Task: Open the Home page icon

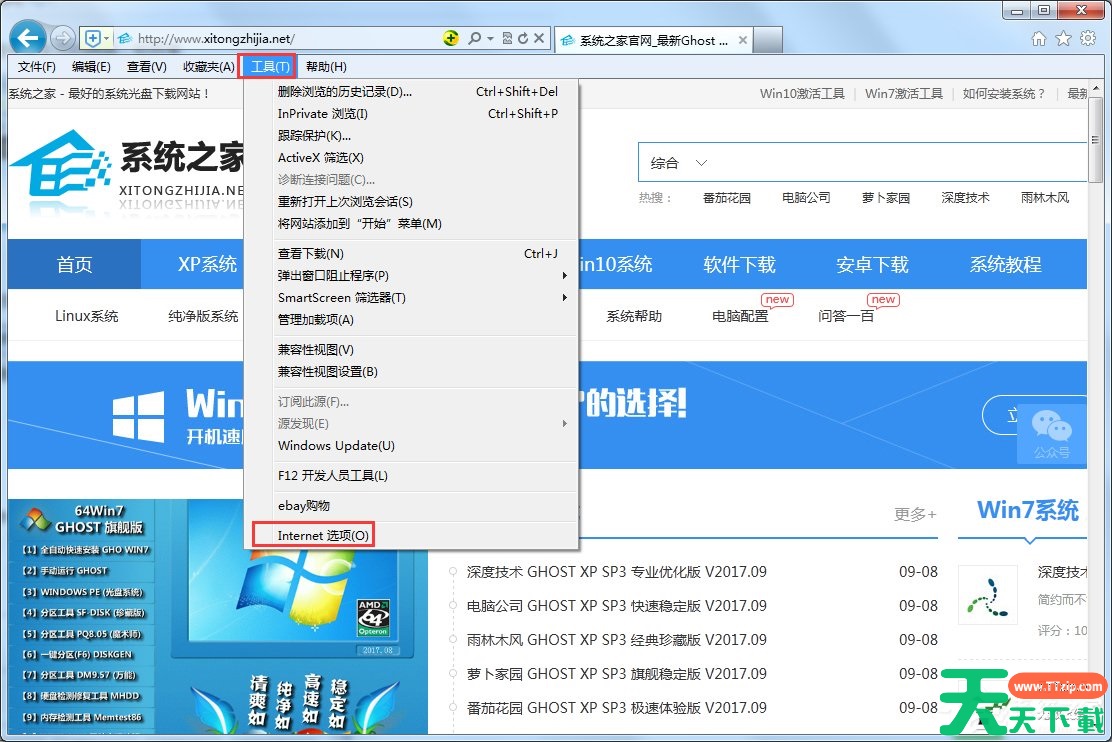Action: click(1039, 39)
